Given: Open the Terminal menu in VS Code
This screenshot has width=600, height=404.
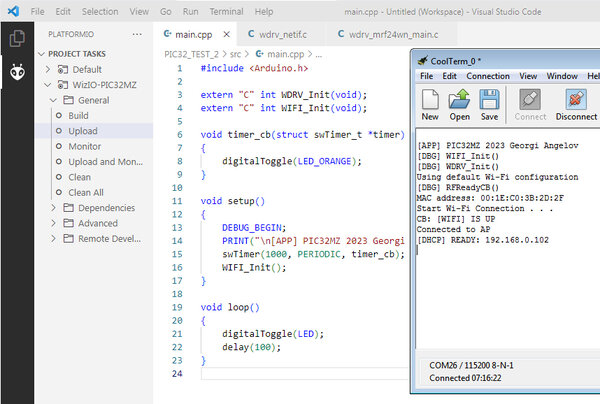Looking at the screenshot, I should pos(226,11).
